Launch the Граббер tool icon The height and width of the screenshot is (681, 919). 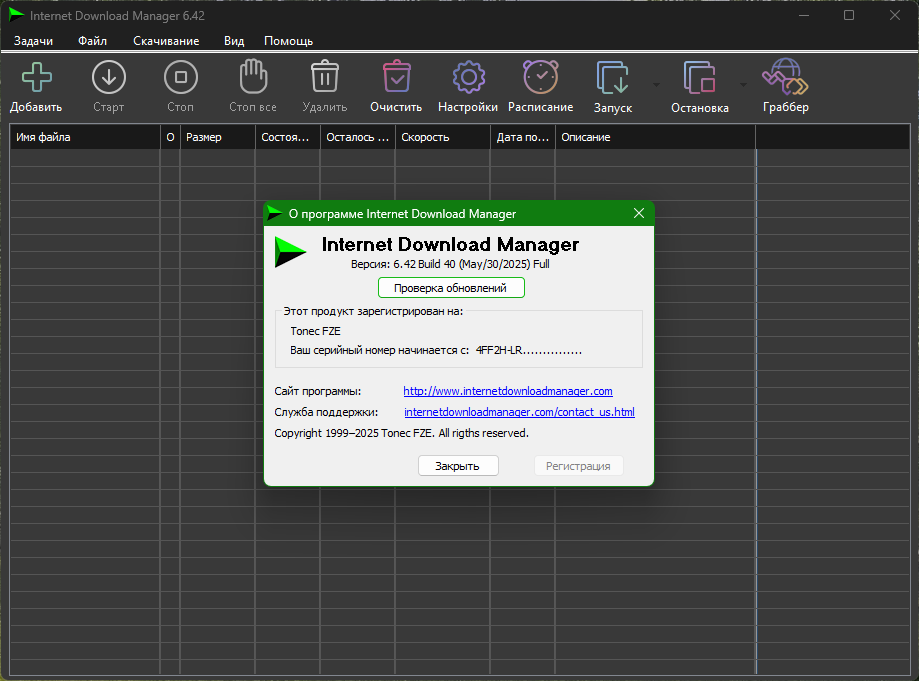(x=785, y=77)
